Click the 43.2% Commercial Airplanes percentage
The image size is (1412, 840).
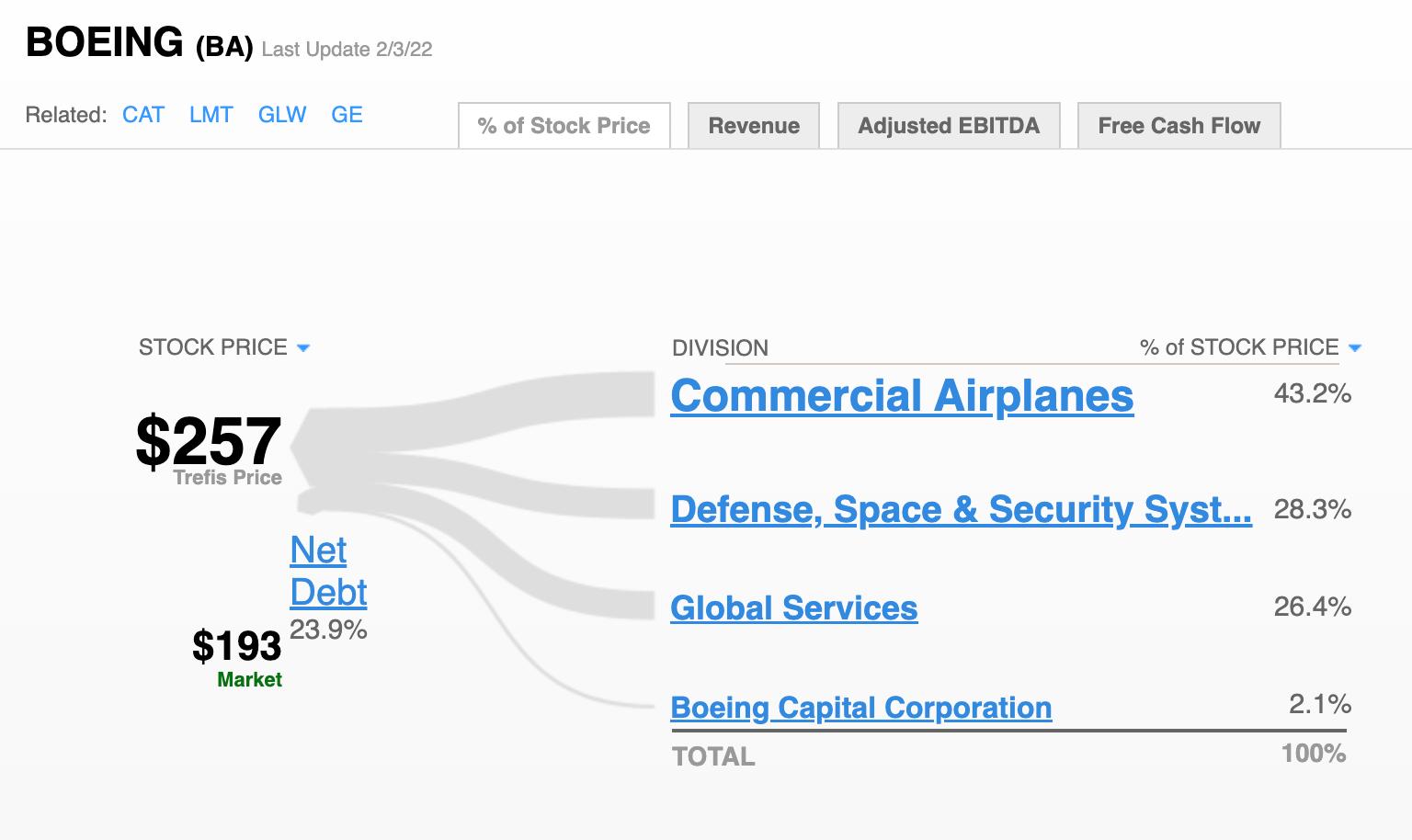click(1312, 394)
